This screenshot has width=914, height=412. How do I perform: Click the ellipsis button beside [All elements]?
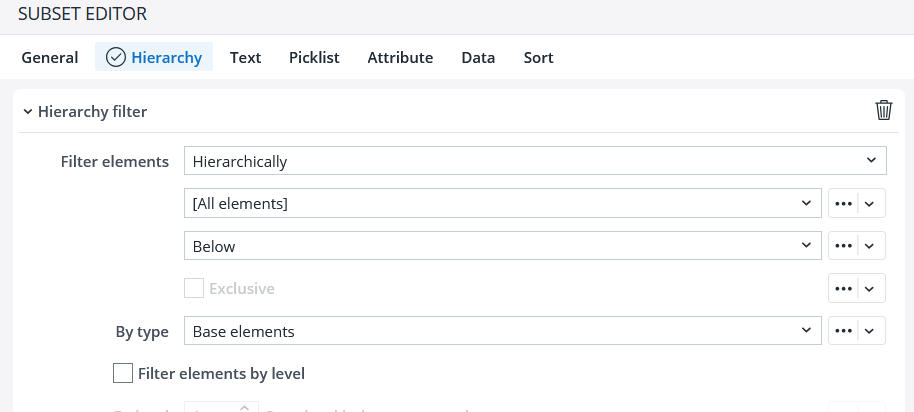843,204
